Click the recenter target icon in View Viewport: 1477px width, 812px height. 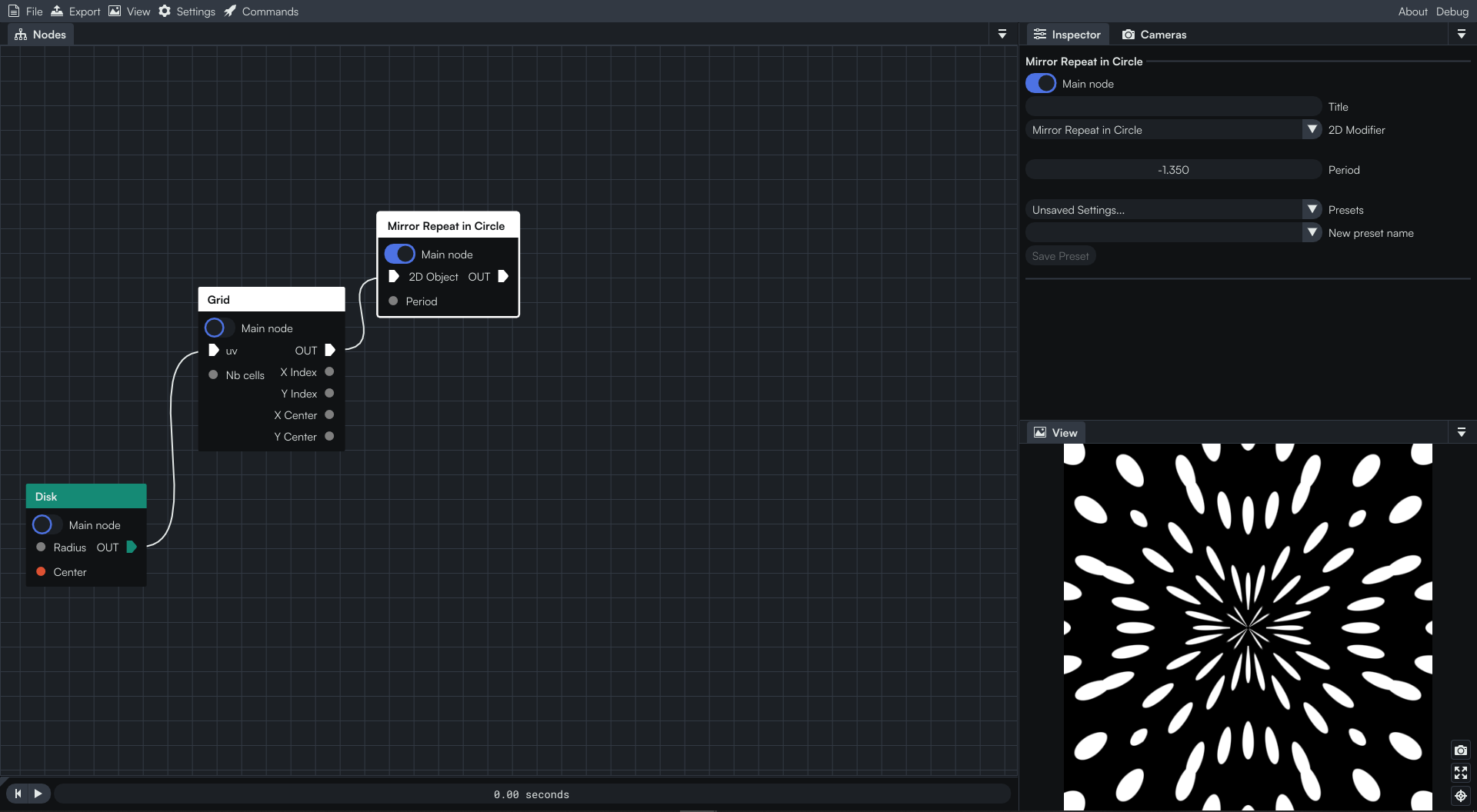click(x=1460, y=796)
